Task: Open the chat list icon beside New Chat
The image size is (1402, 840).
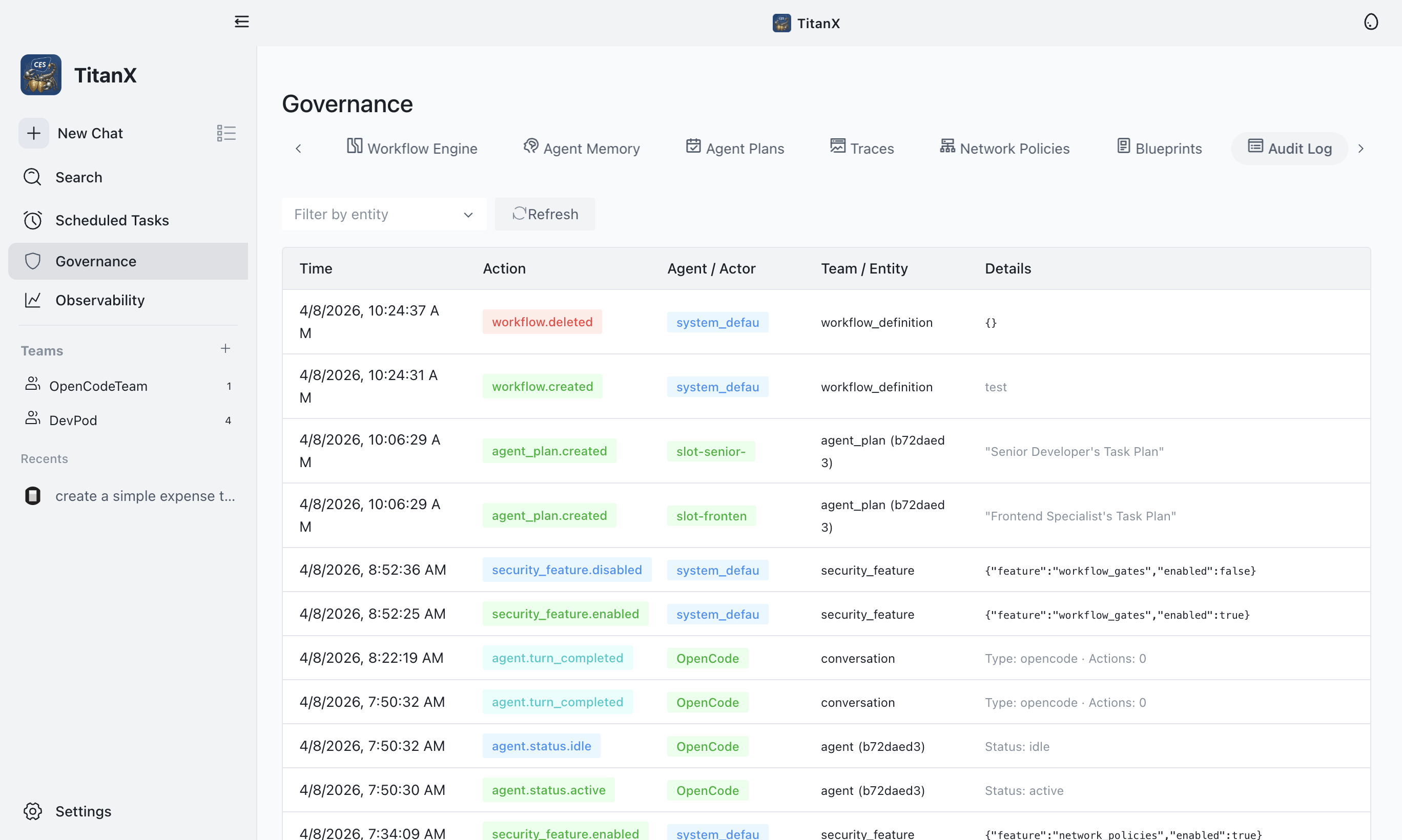Action: tap(225, 133)
